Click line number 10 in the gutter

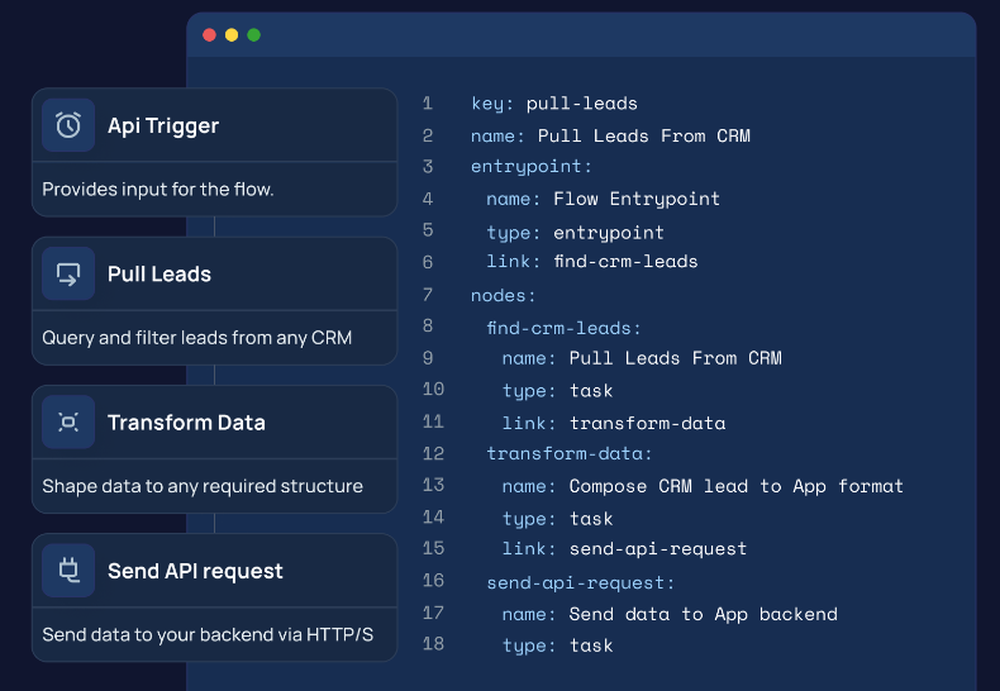click(x=433, y=390)
